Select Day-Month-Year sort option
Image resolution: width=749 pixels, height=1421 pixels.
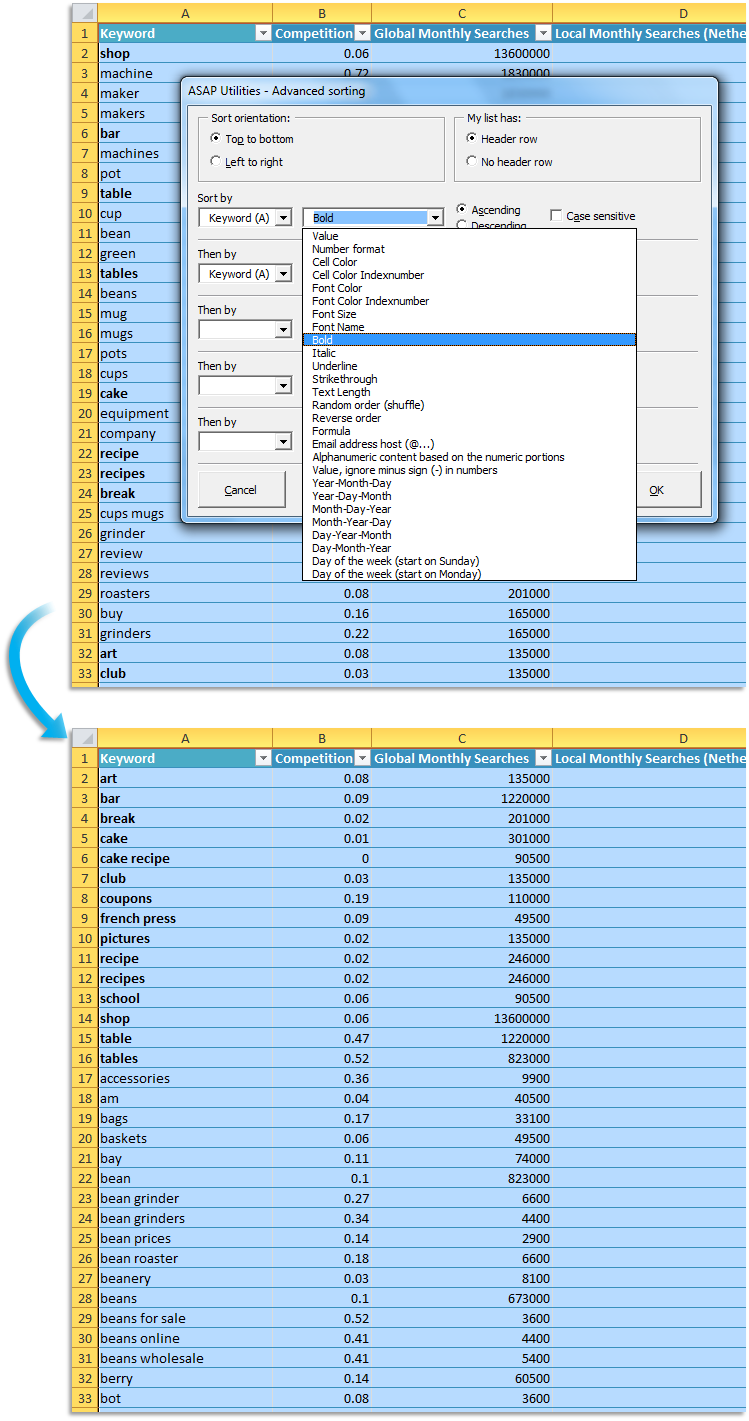click(469, 548)
